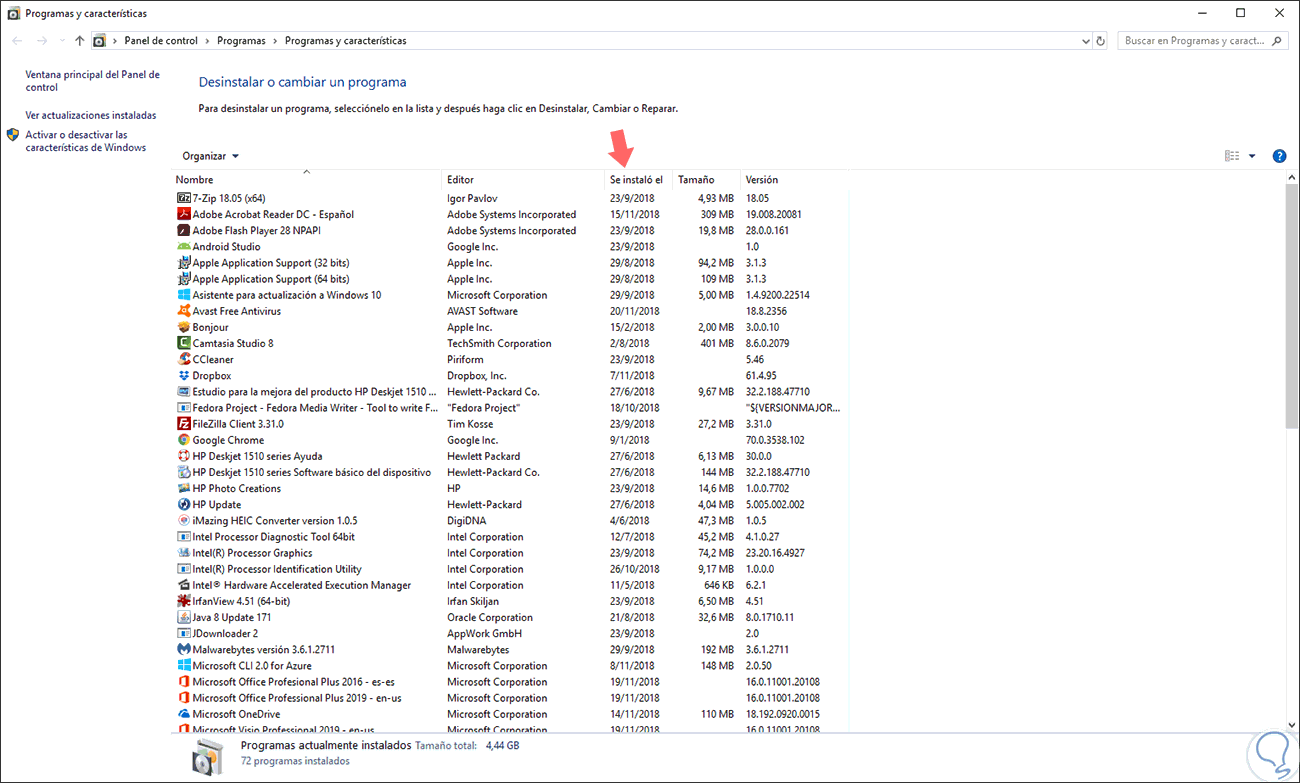The image size is (1300, 783).
Task: Click the HP Photo Creations icon
Action: (x=184, y=488)
